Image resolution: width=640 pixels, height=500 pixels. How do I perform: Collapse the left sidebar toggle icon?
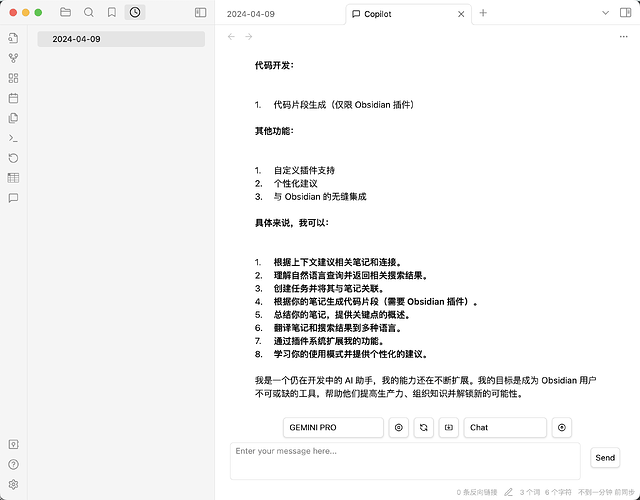(x=200, y=13)
